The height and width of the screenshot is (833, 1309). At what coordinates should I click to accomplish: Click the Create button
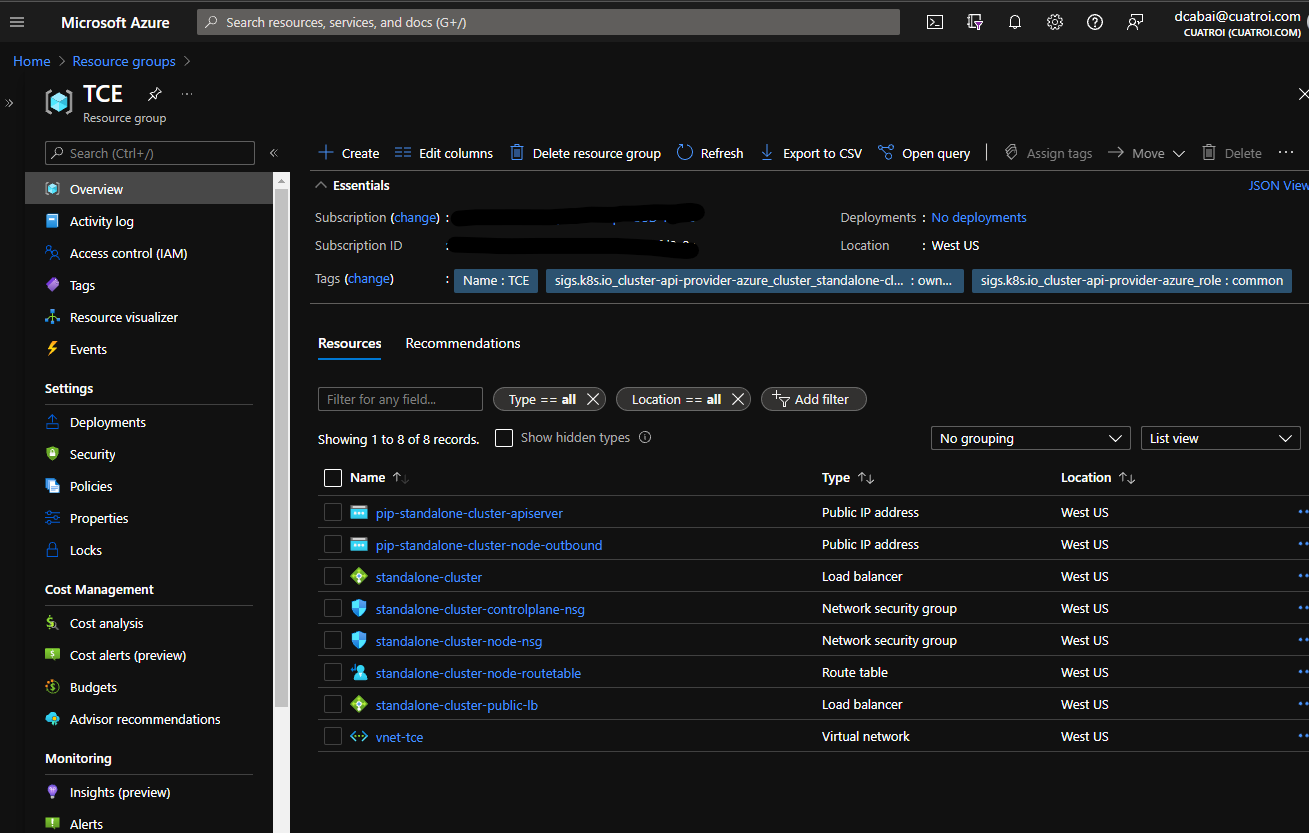point(348,153)
